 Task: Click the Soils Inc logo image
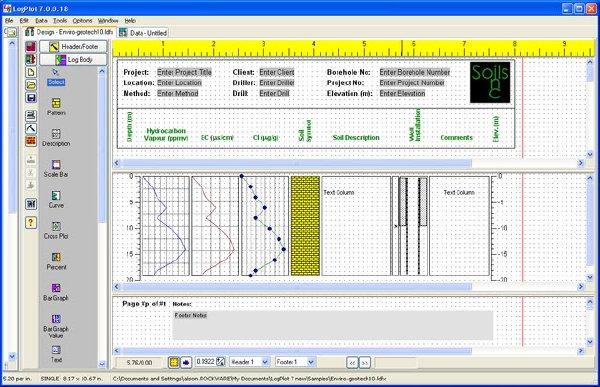(x=490, y=82)
